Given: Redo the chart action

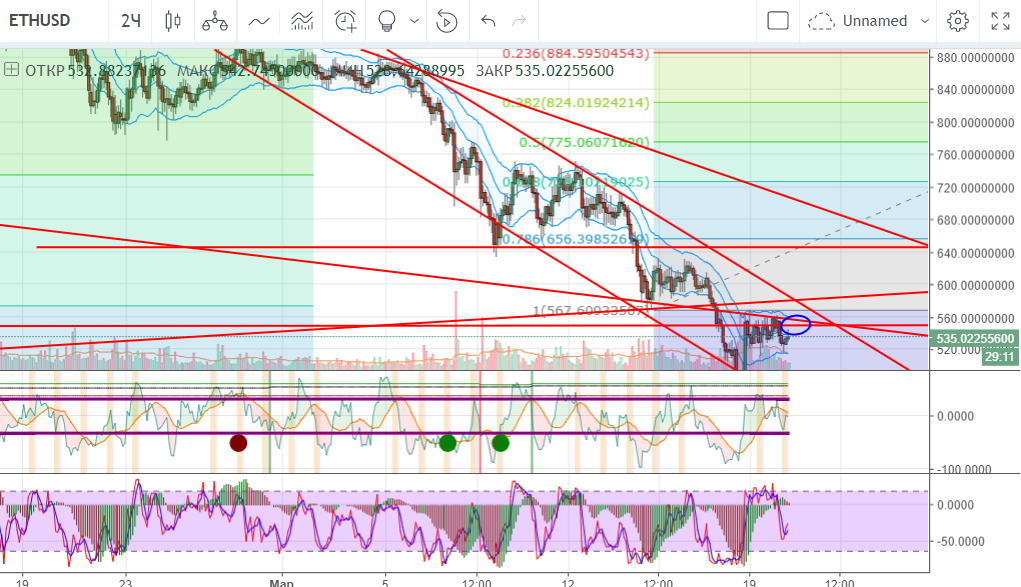Looking at the screenshot, I should (x=518, y=20).
